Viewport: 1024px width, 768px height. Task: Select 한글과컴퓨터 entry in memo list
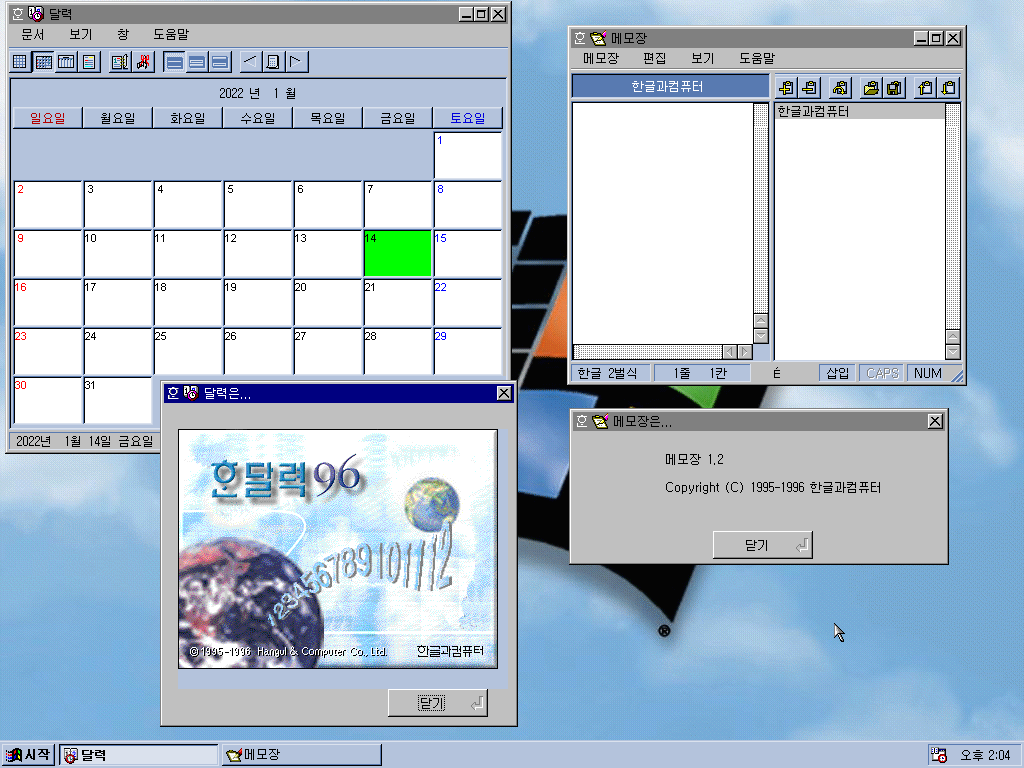point(859,112)
